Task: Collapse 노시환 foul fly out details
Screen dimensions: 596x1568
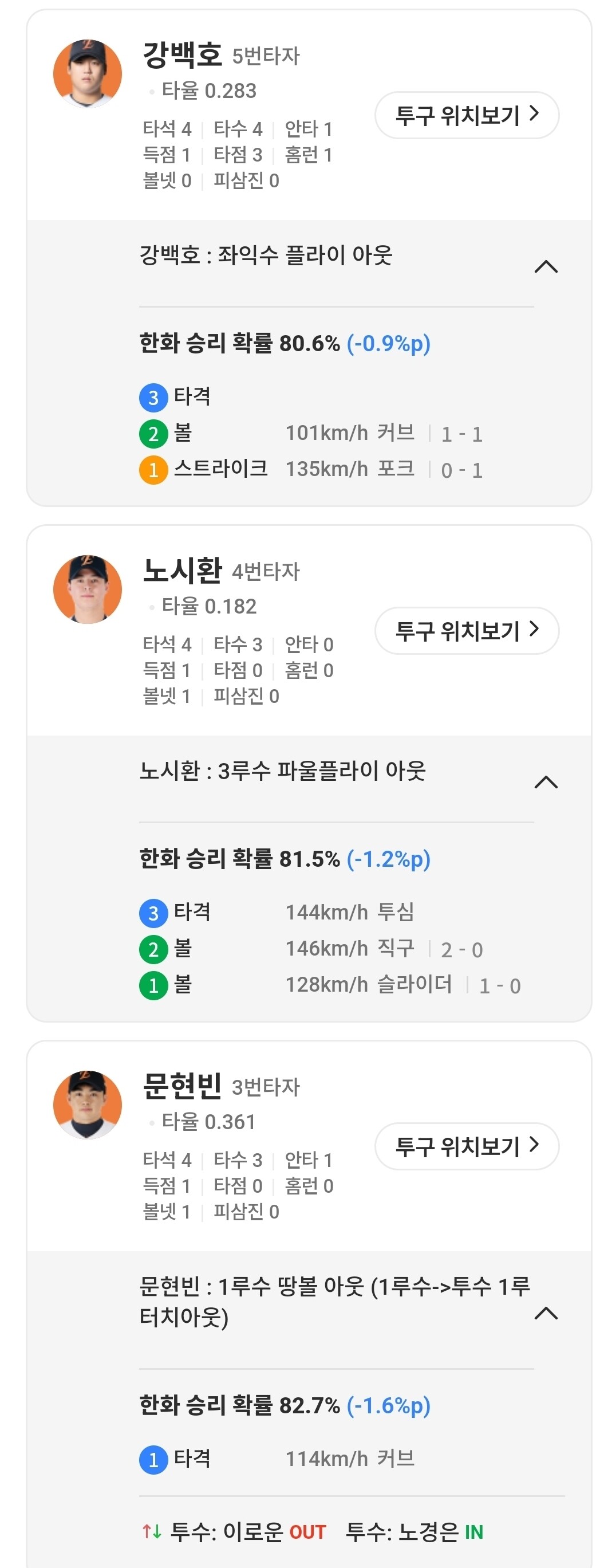Action: [x=546, y=782]
